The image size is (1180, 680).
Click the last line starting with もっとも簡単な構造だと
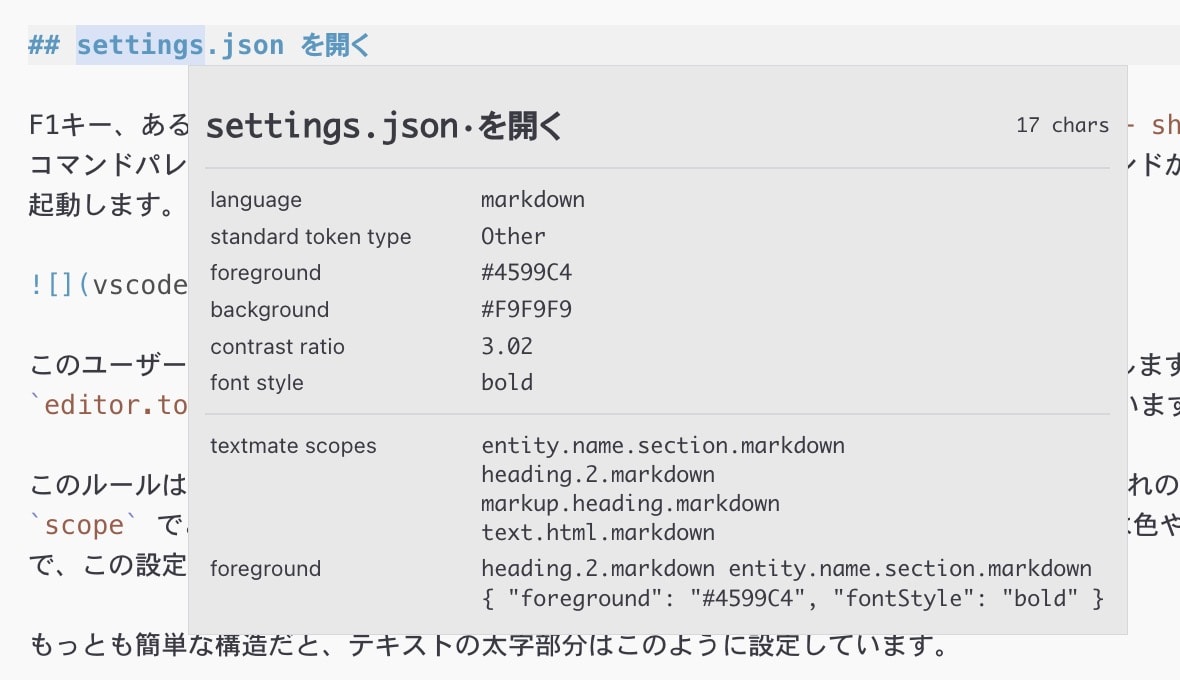pyautogui.click(x=488, y=646)
